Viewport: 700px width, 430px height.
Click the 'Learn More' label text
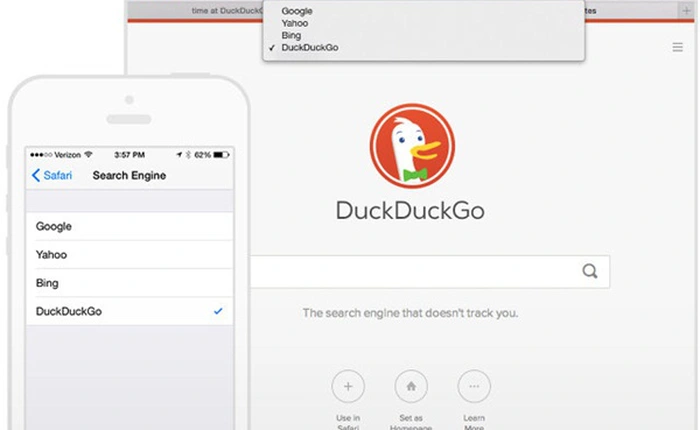pos(474,422)
